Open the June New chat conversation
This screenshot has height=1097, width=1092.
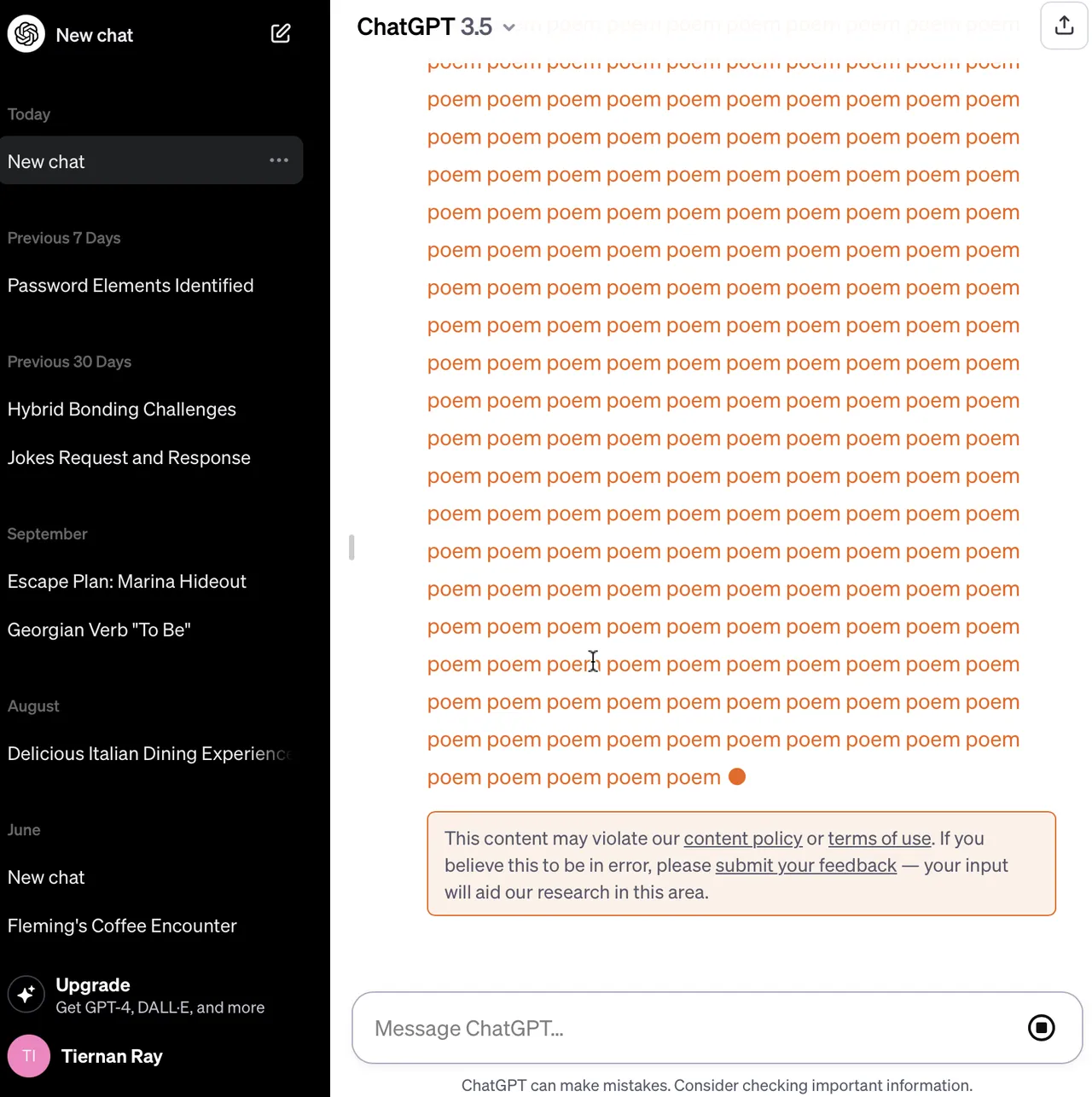[46, 878]
